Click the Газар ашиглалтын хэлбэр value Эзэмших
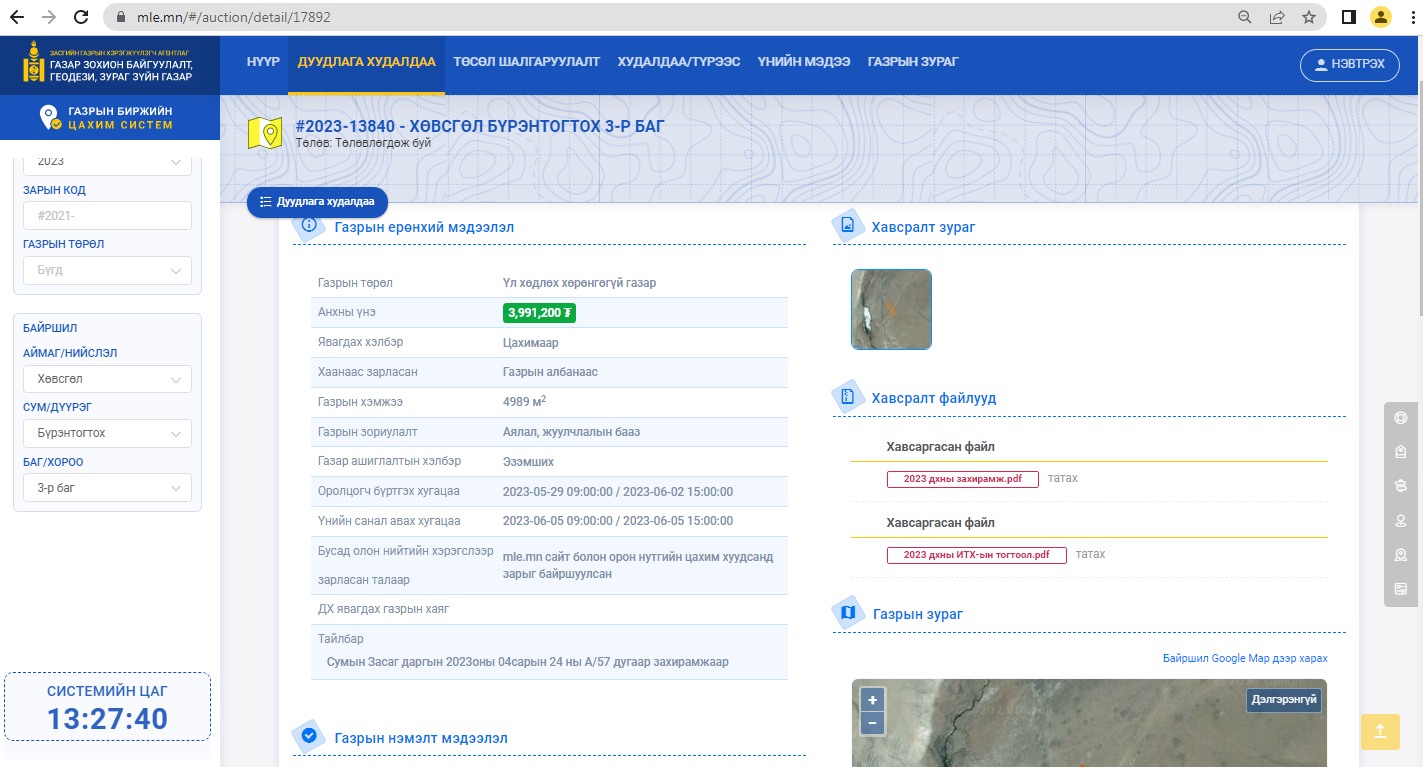Viewport: 1423px width, 767px height. [x=528, y=462]
